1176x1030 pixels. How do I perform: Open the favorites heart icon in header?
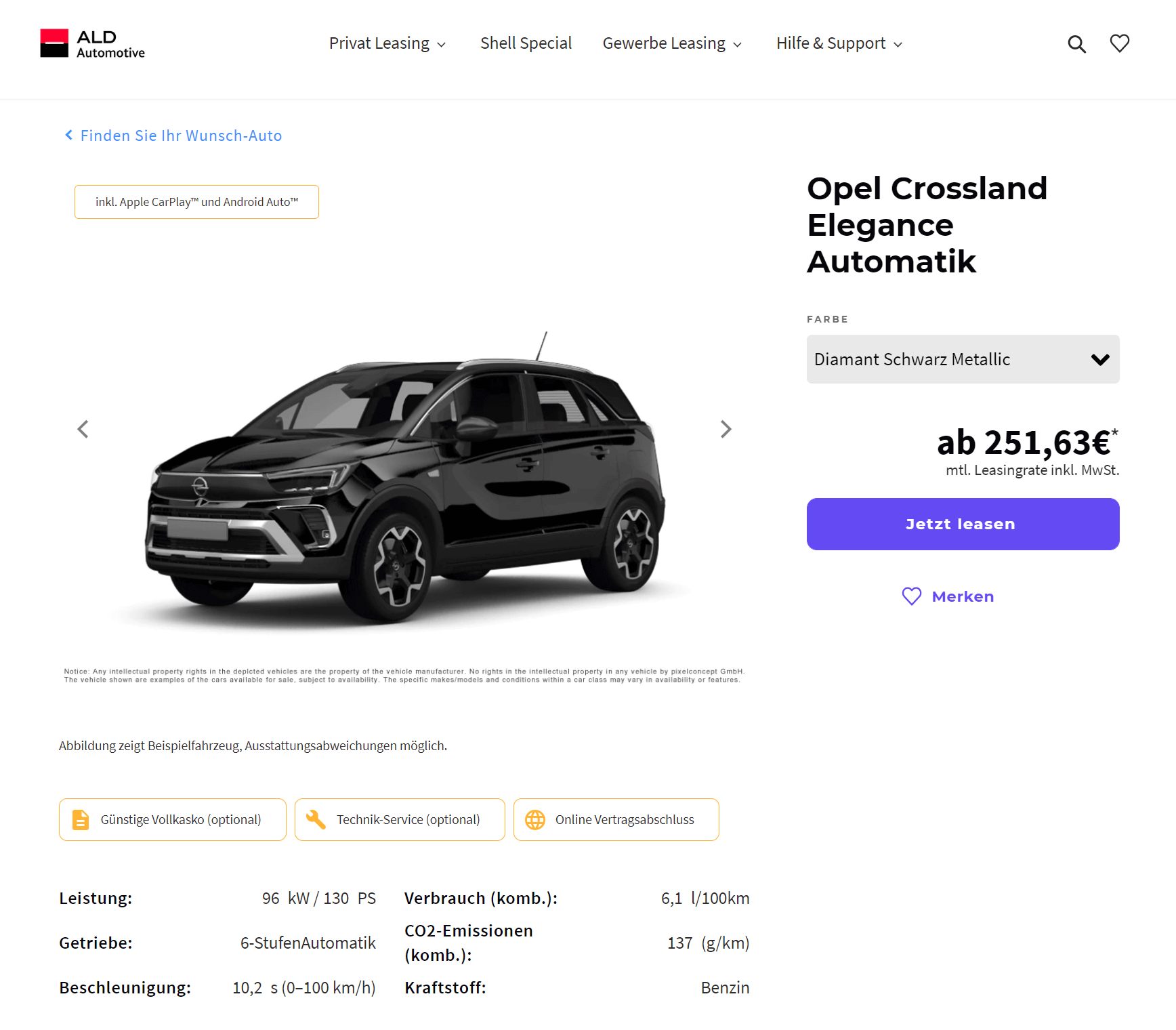tap(1120, 43)
